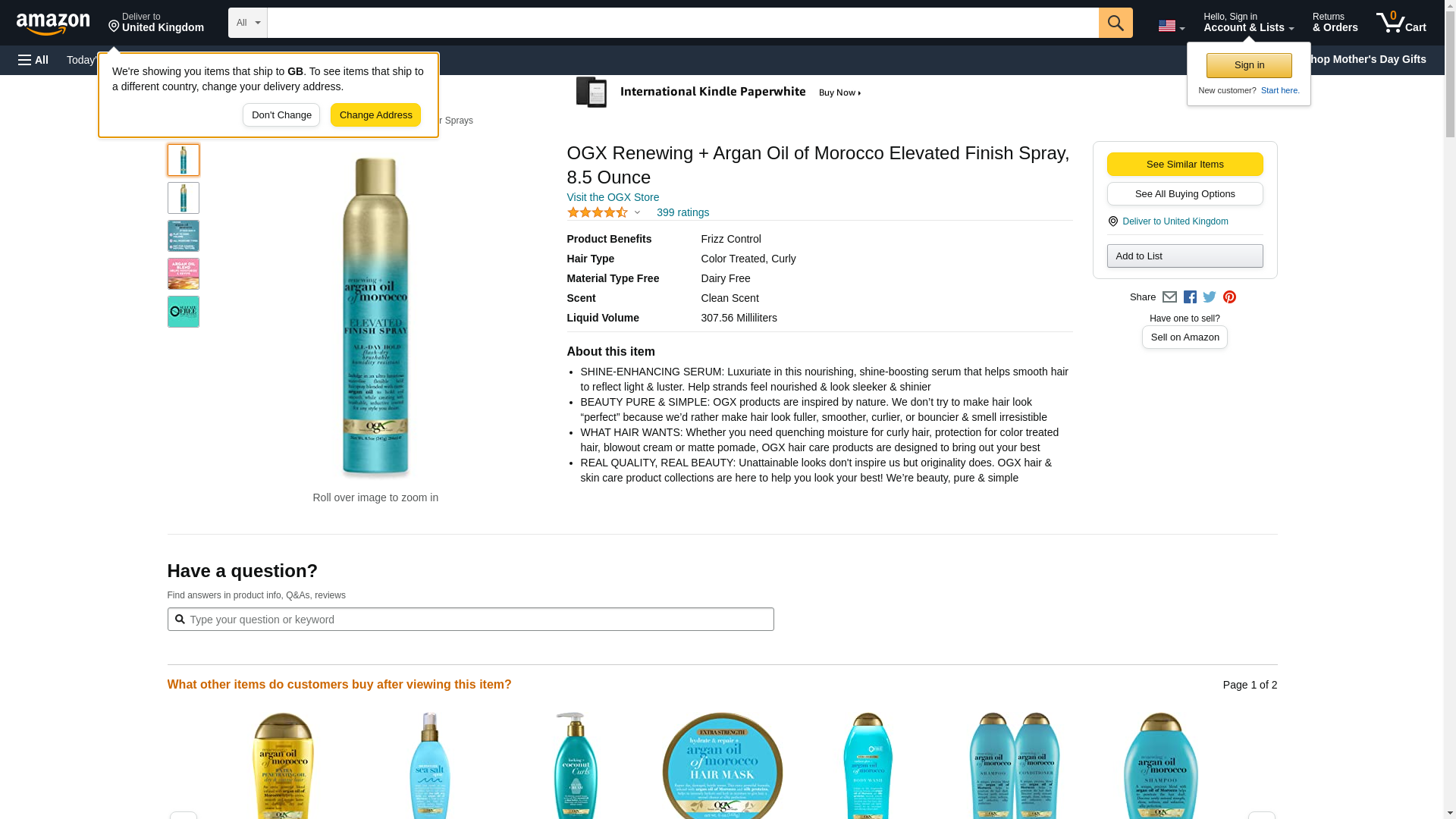Open Account & Lists menu

pyautogui.click(x=1248, y=23)
